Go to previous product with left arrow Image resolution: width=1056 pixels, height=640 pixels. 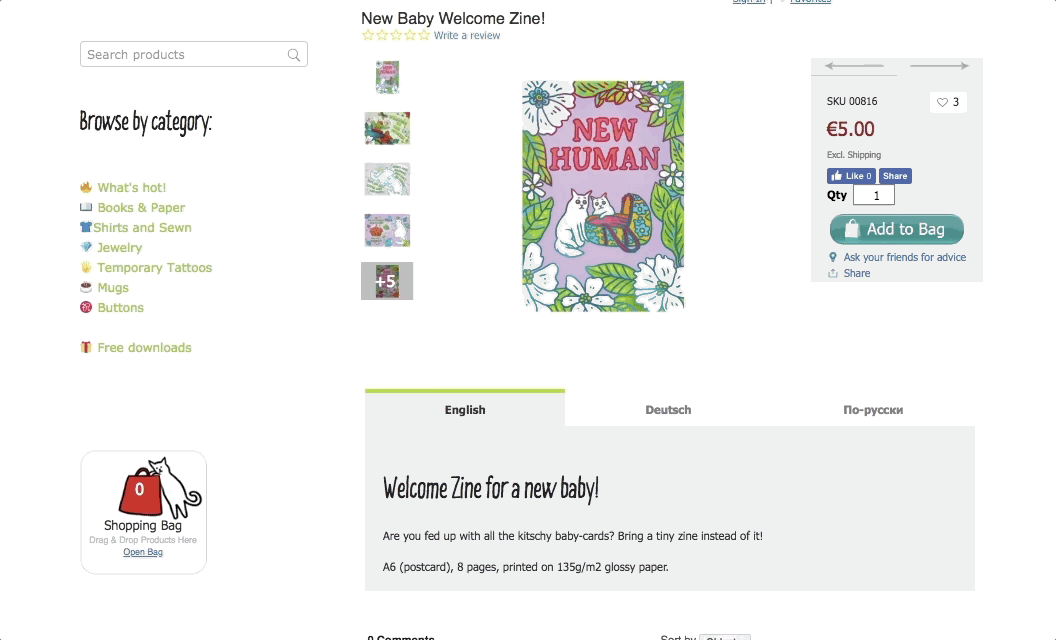click(x=854, y=66)
